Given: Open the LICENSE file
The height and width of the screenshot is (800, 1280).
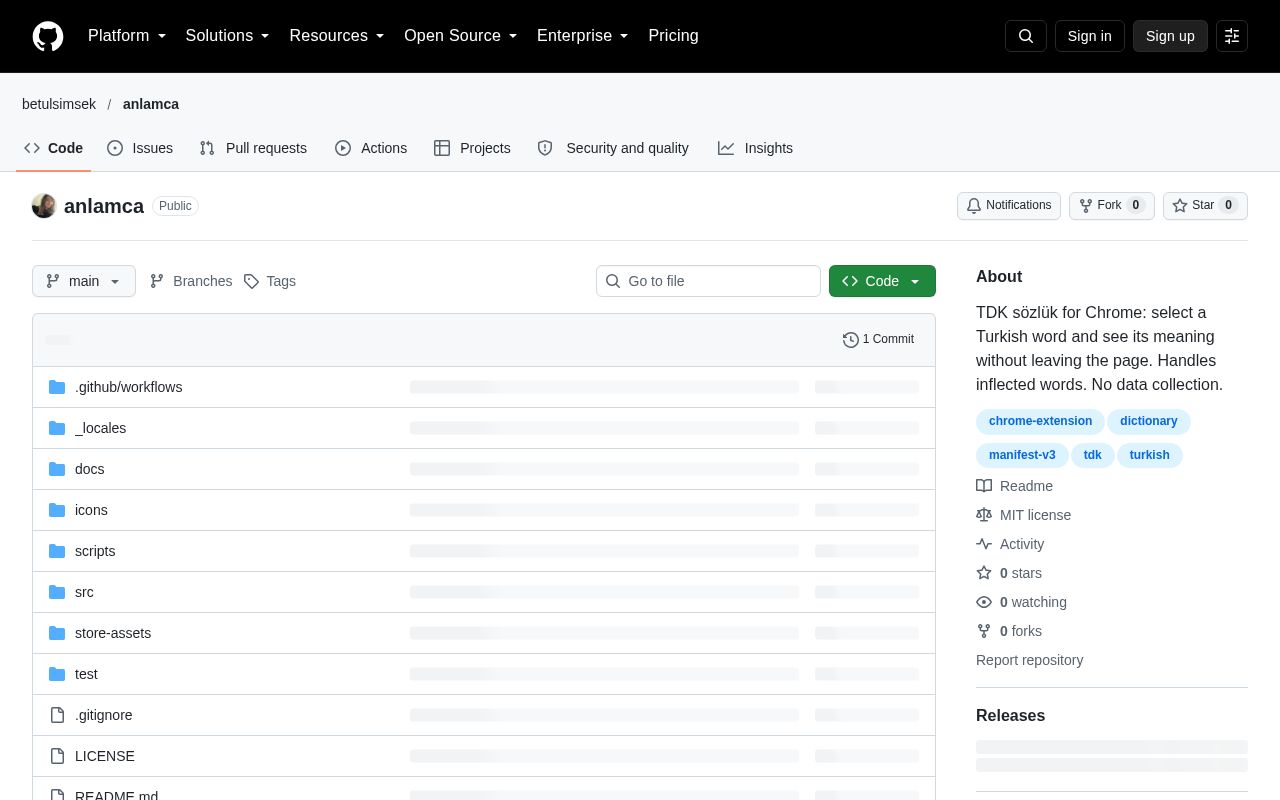Looking at the screenshot, I should [x=105, y=756].
